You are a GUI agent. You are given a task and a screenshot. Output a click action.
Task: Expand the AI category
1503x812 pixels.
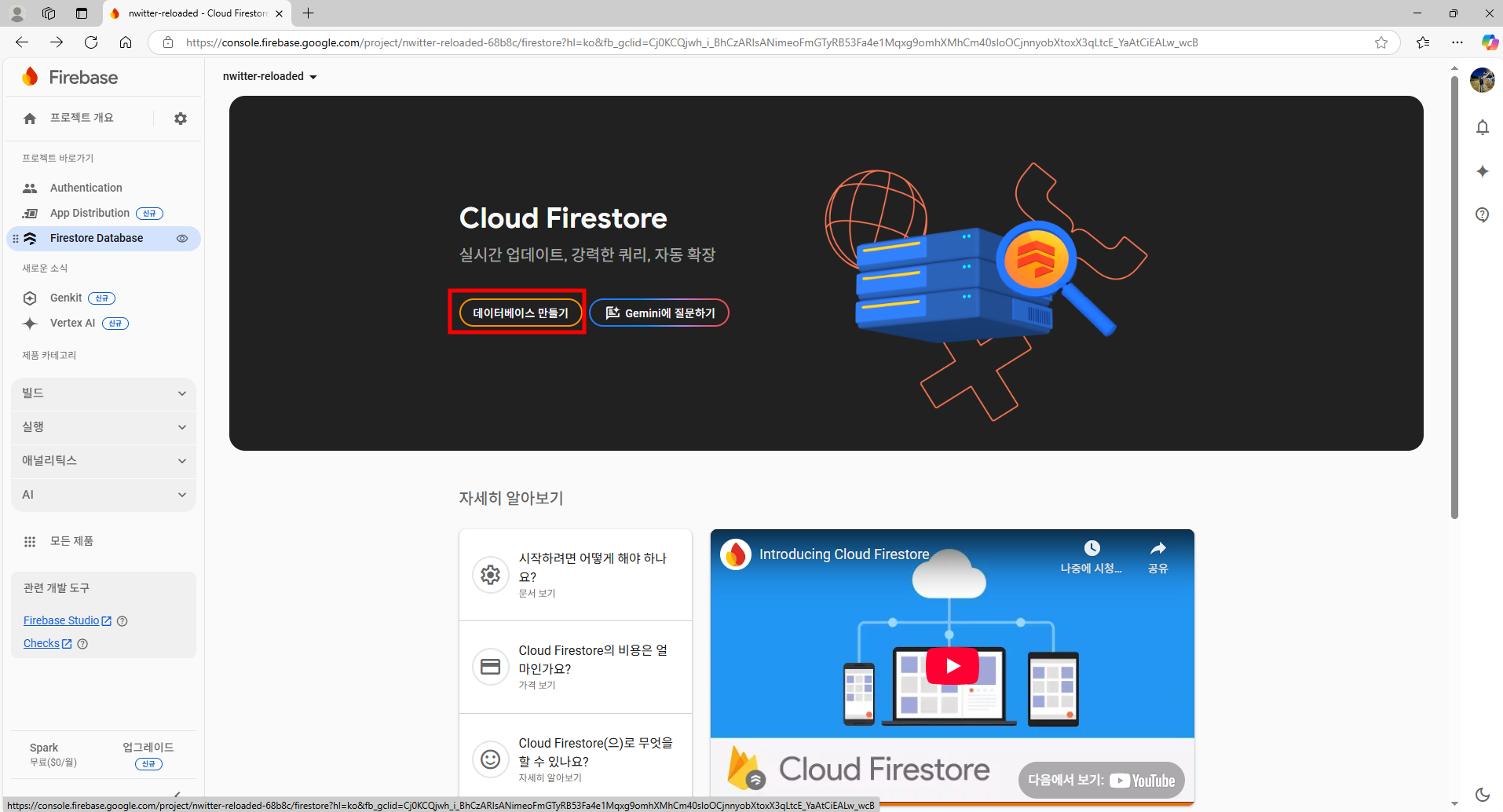[x=104, y=495]
